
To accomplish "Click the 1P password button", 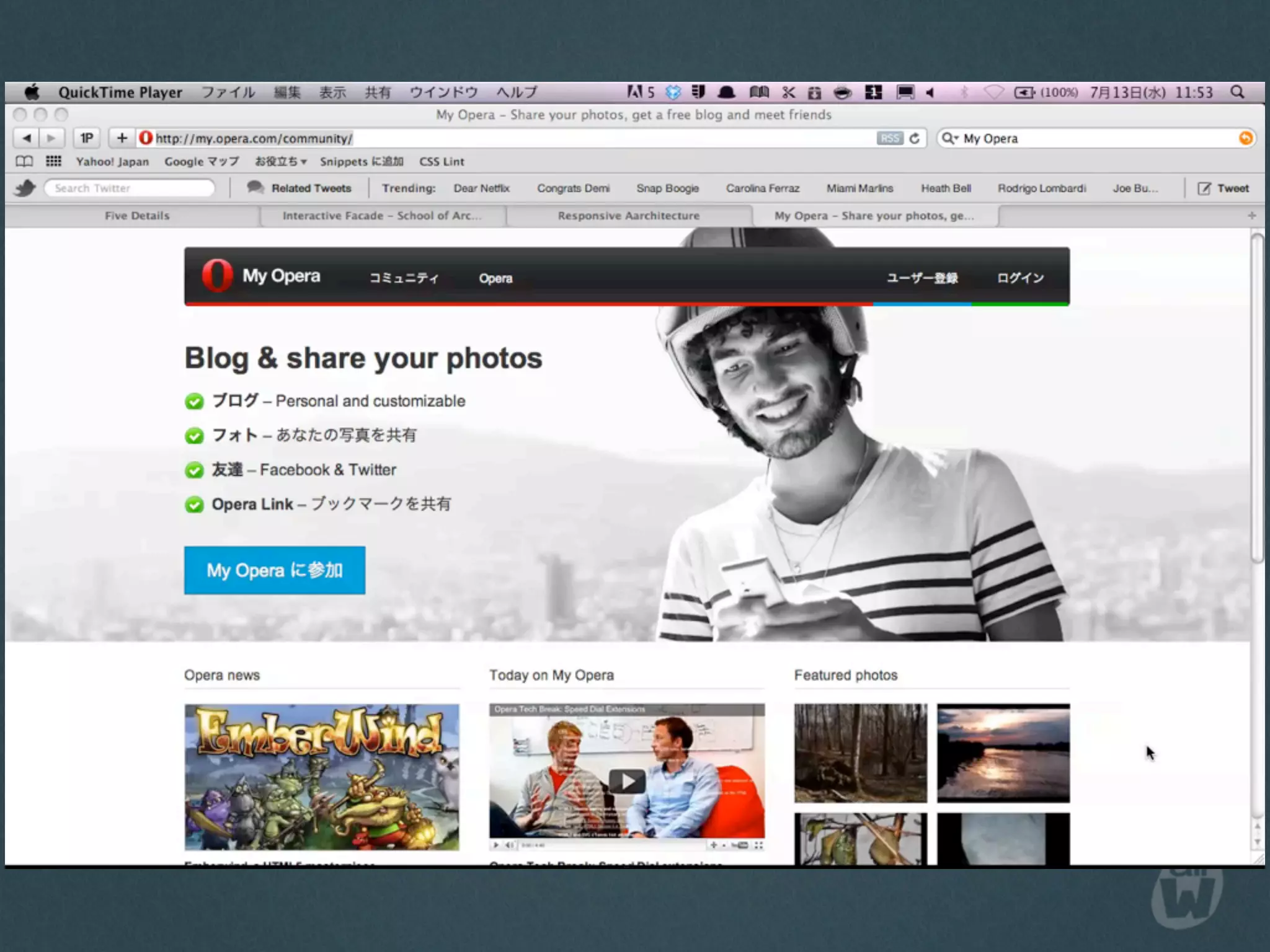I will tap(87, 138).
